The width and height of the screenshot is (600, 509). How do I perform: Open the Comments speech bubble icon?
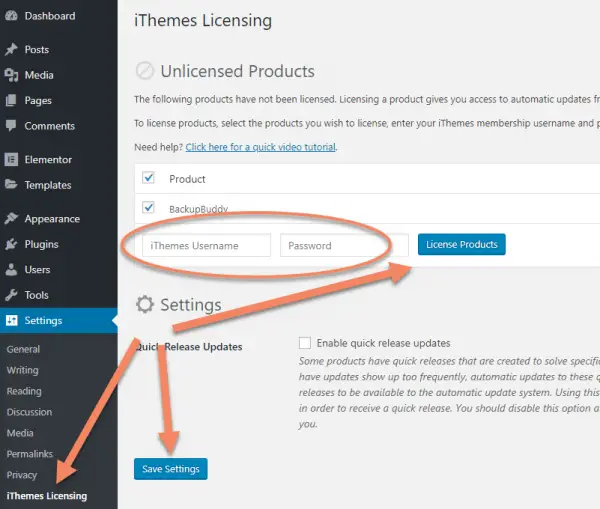click(11, 126)
